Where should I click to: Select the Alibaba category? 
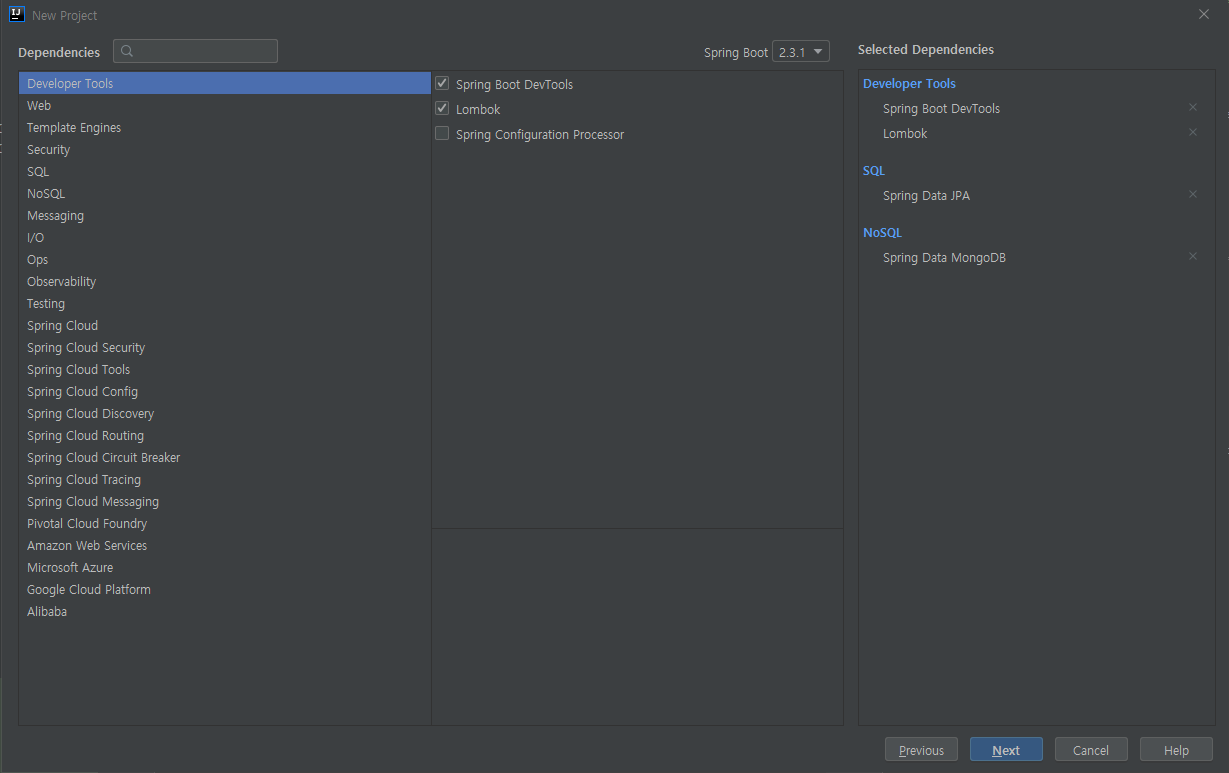click(225, 611)
